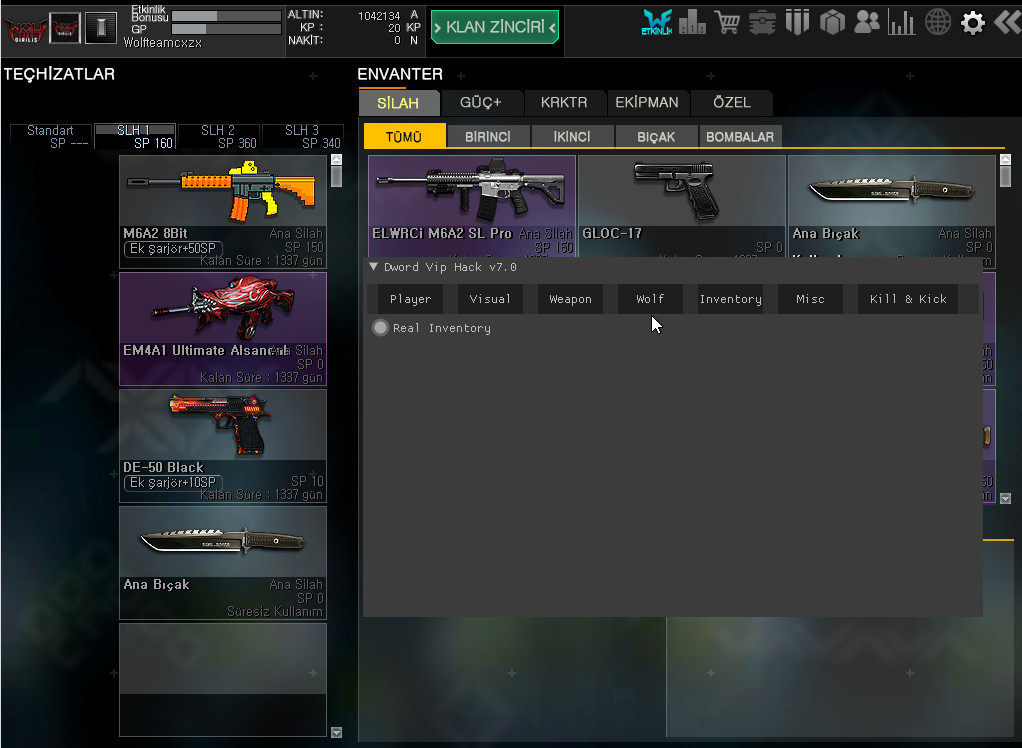Open the Kill & Kick hack tab
This screenshot has width=1022, height=748.
[908, 299]
